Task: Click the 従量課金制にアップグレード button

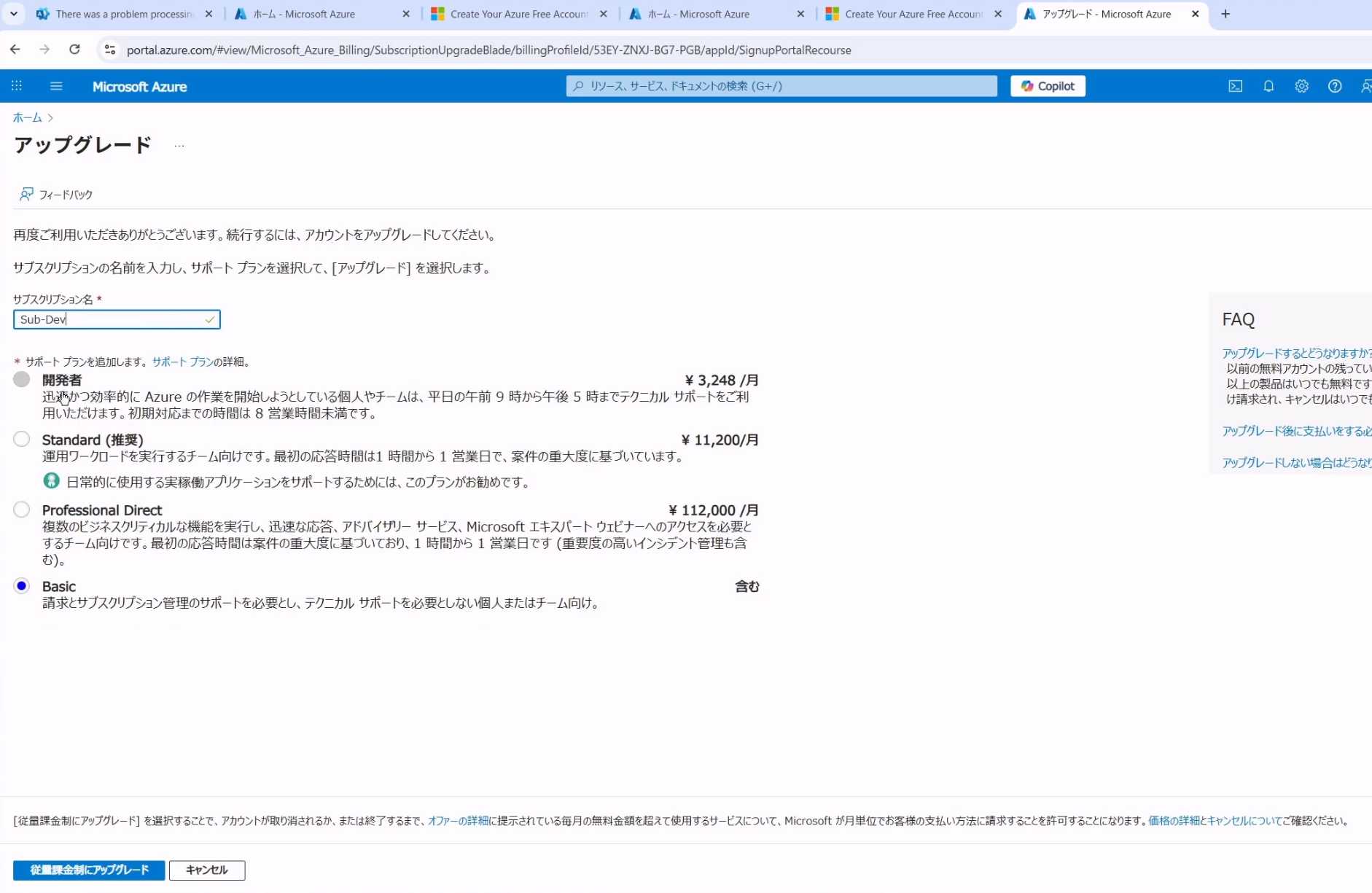Action: pos(89,870)
